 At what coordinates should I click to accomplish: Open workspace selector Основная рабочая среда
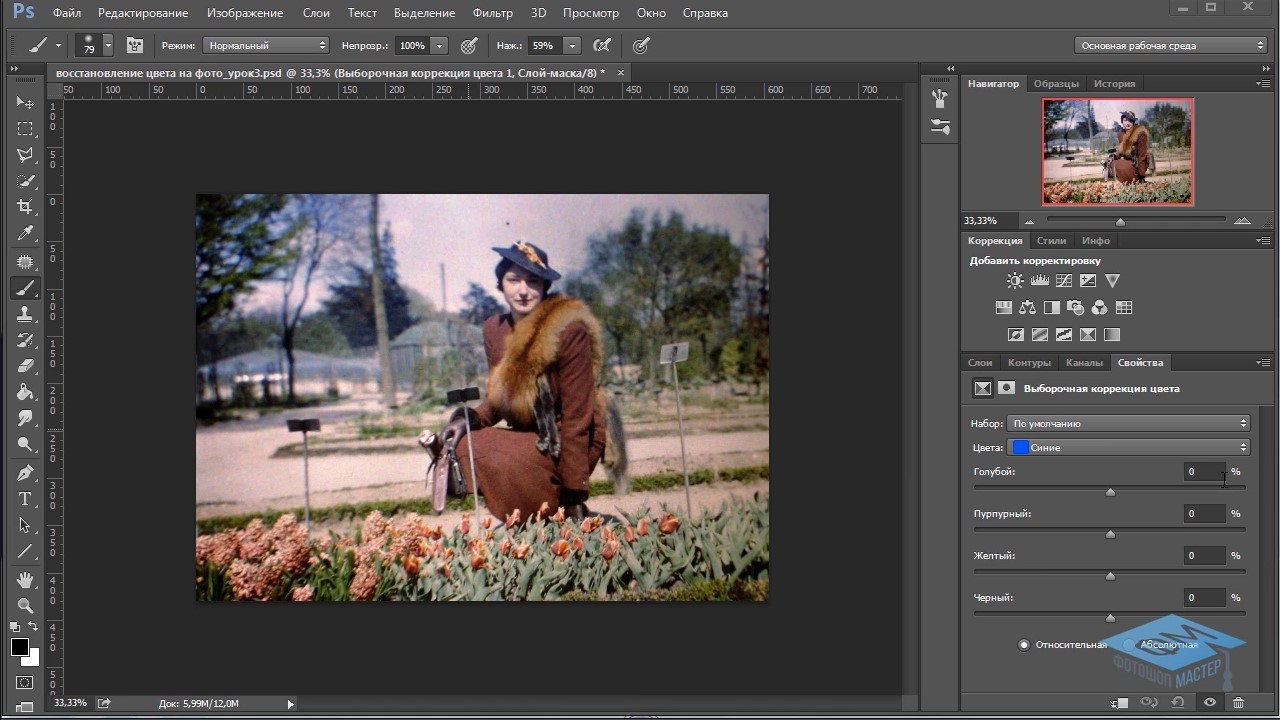tap(1171, 46)
